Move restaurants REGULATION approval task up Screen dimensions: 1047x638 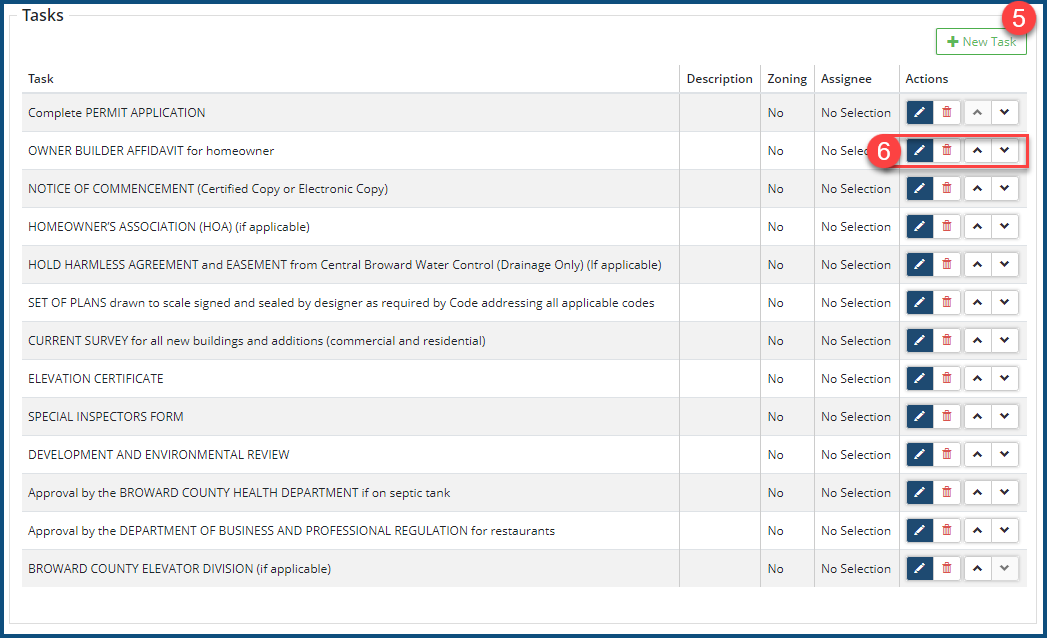[978, 531]
